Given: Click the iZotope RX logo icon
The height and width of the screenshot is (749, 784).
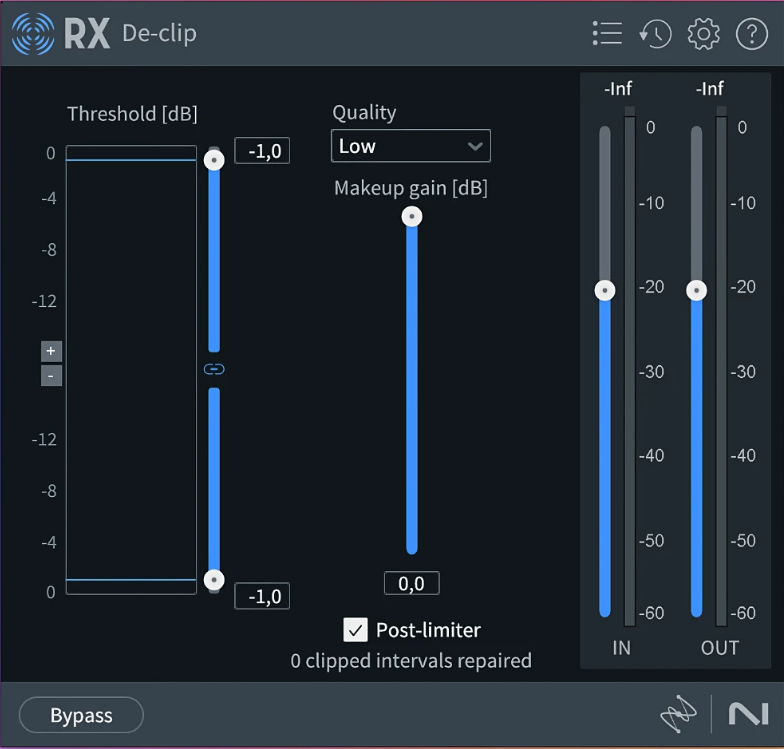Looking at the screenshot, I should pos(34,33).
